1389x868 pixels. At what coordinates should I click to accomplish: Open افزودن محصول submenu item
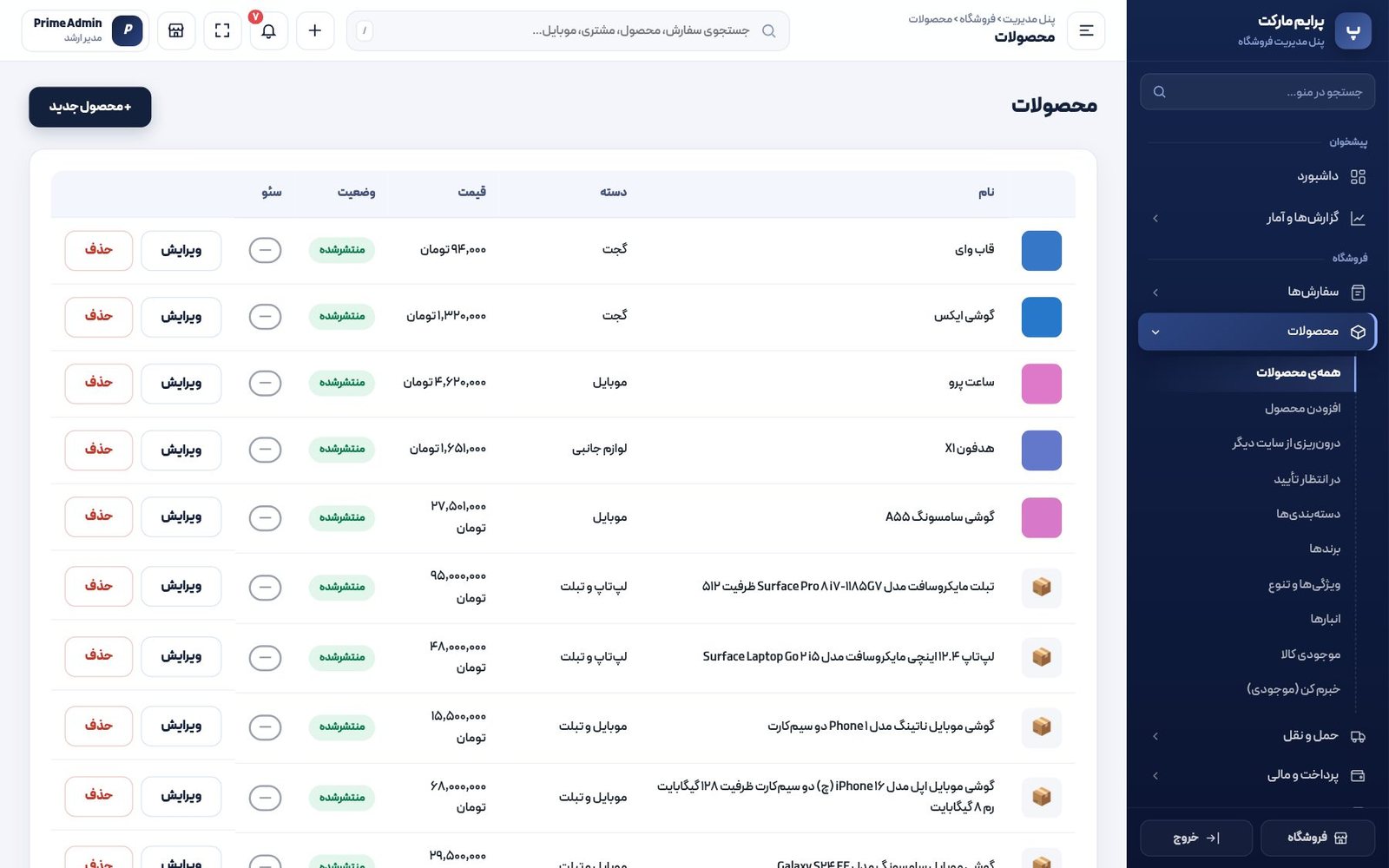(1302, 408)
